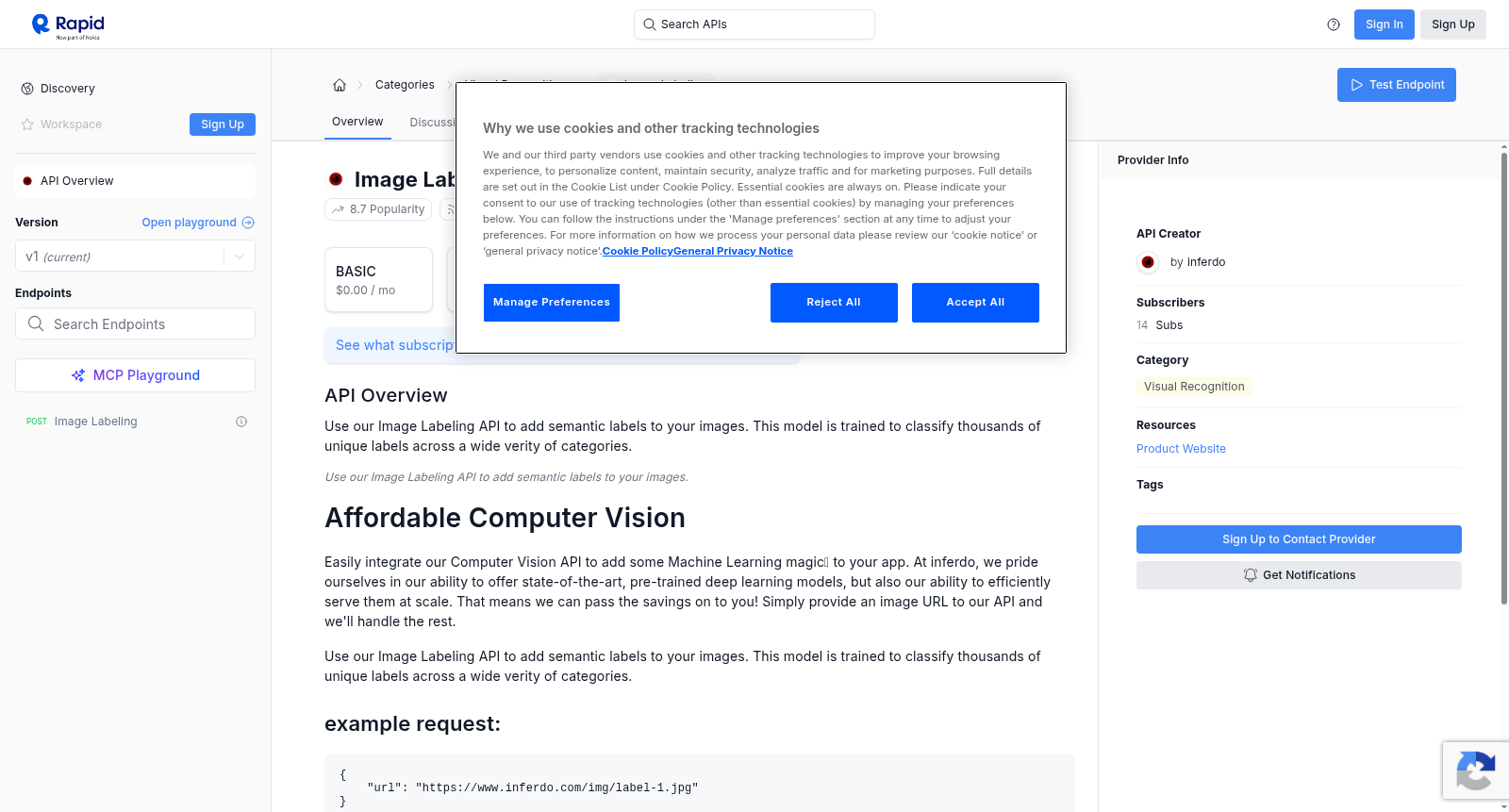The width and height of the screenshot is (1509, 812).
Task: Click the home breadcrumb icon
Action: 340,85
